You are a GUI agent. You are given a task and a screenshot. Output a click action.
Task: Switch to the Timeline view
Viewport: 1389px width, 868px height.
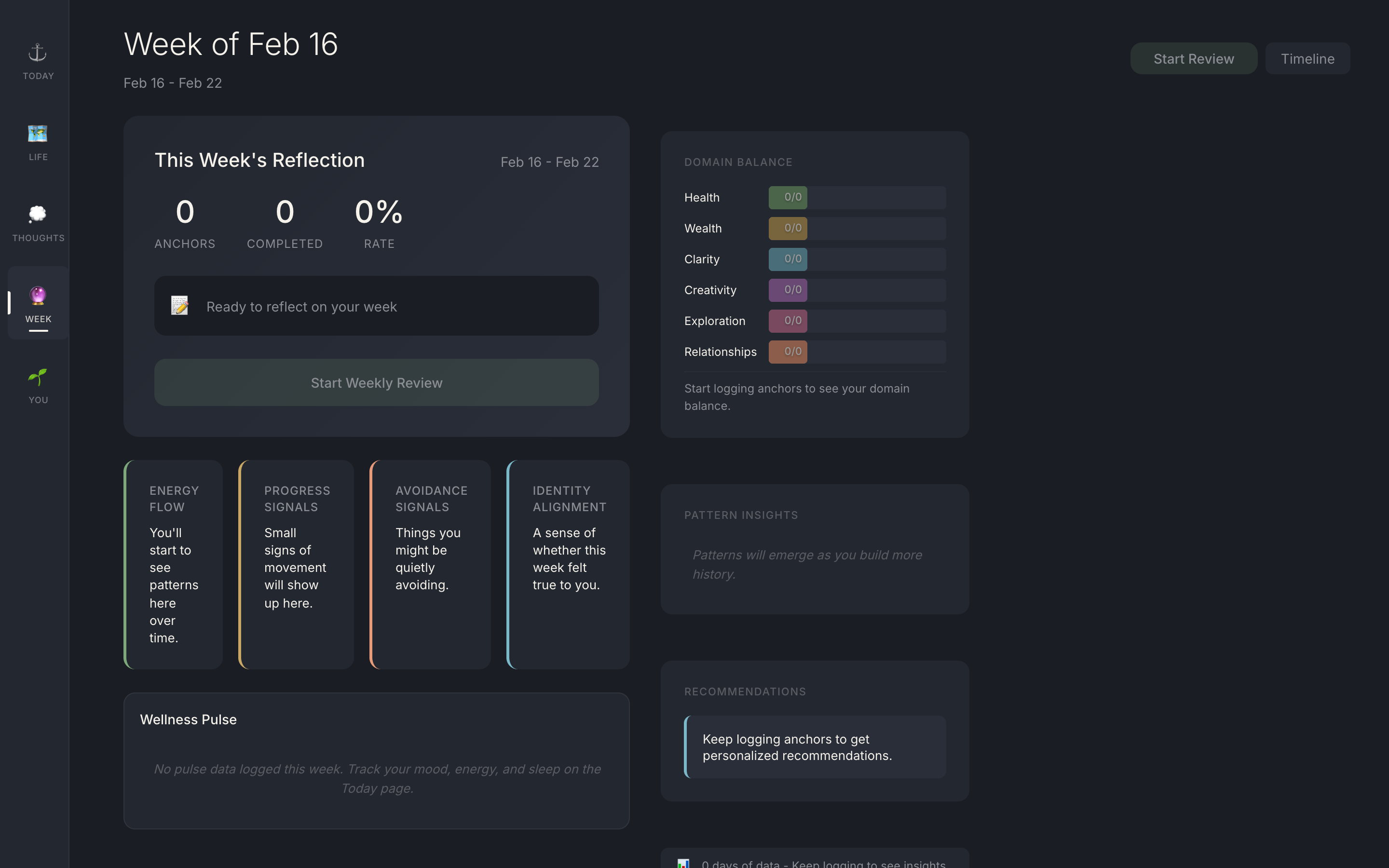1307,58
